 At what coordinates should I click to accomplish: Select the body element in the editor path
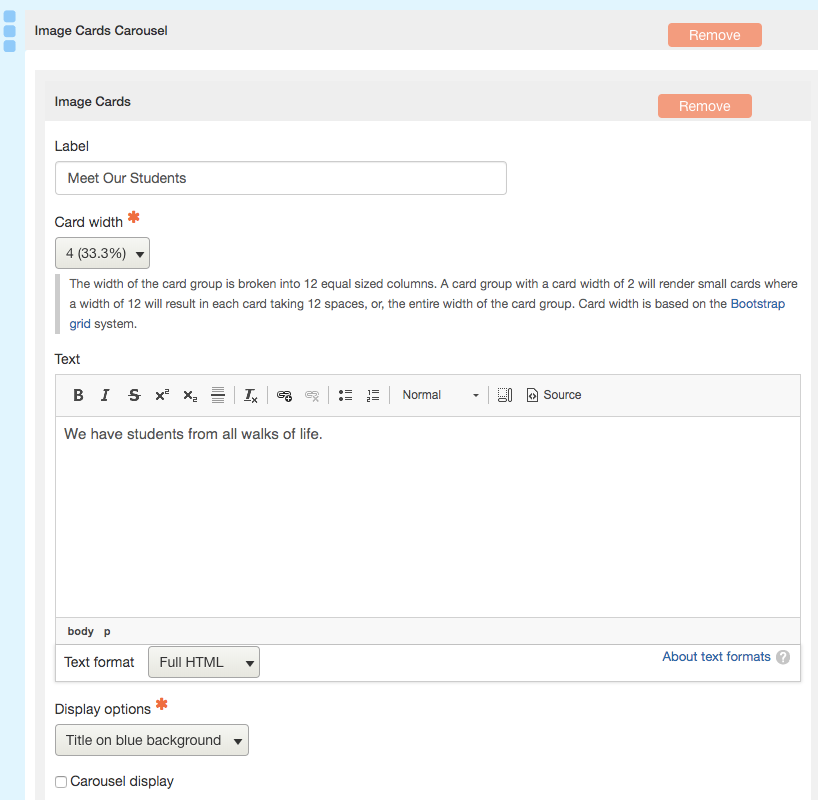[x=80, y=630]
